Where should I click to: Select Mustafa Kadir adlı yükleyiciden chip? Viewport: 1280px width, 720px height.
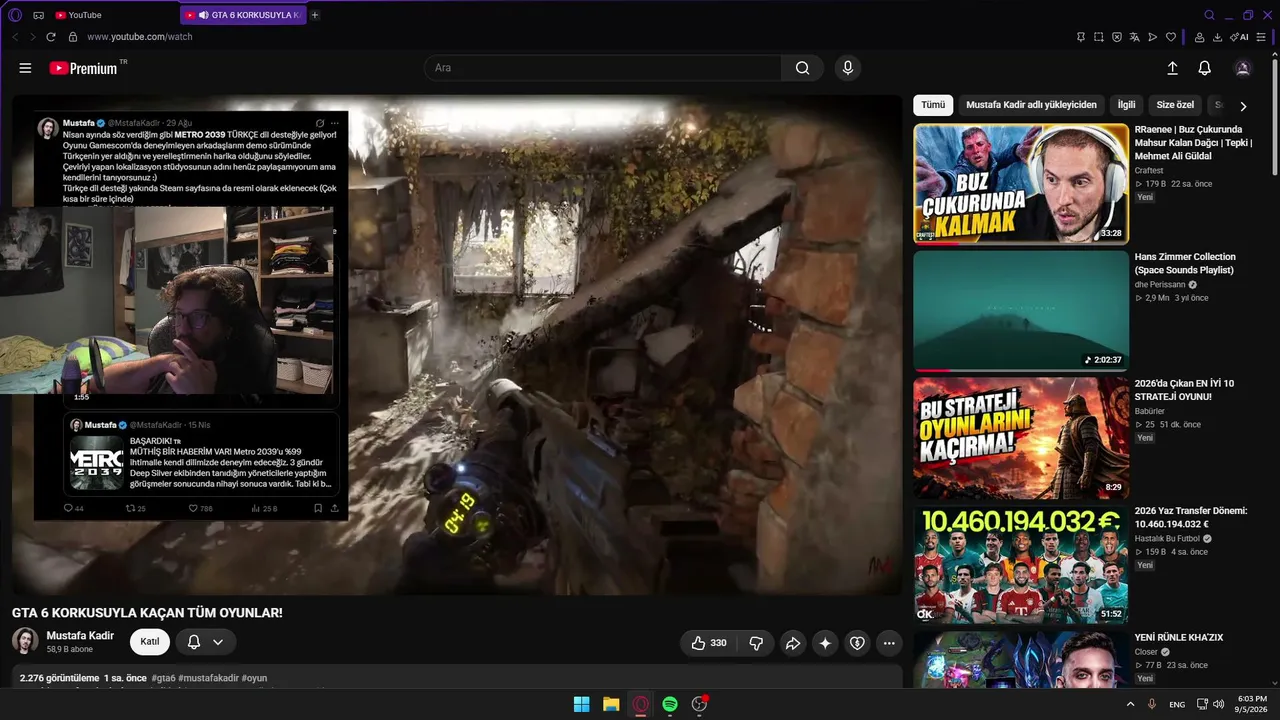pyautogui.click(x=1031, y=105)
